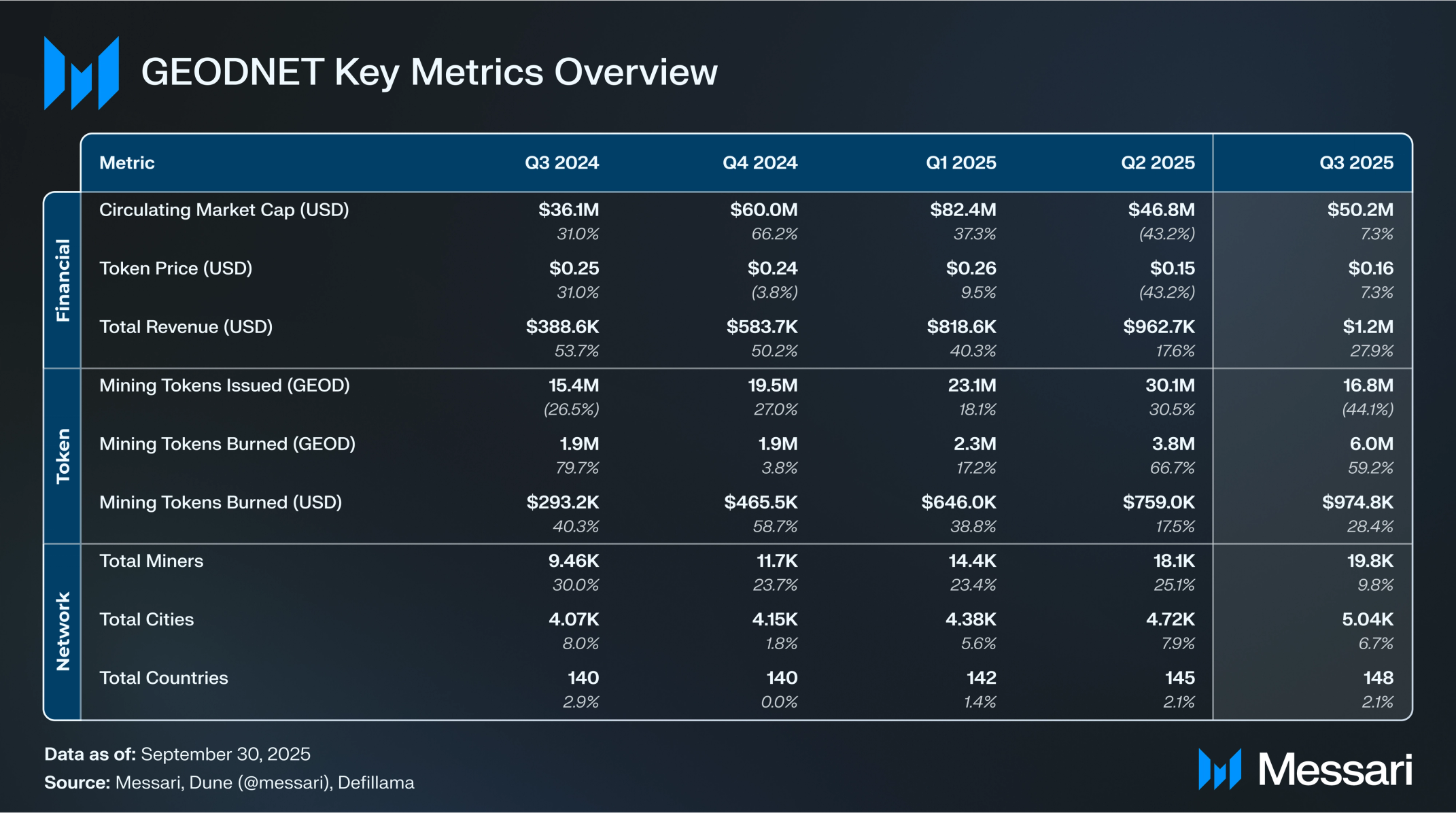Viewport: 1456px width, 813px height.
Task: Click the Metric column header
Action: (x=127, y=163)
